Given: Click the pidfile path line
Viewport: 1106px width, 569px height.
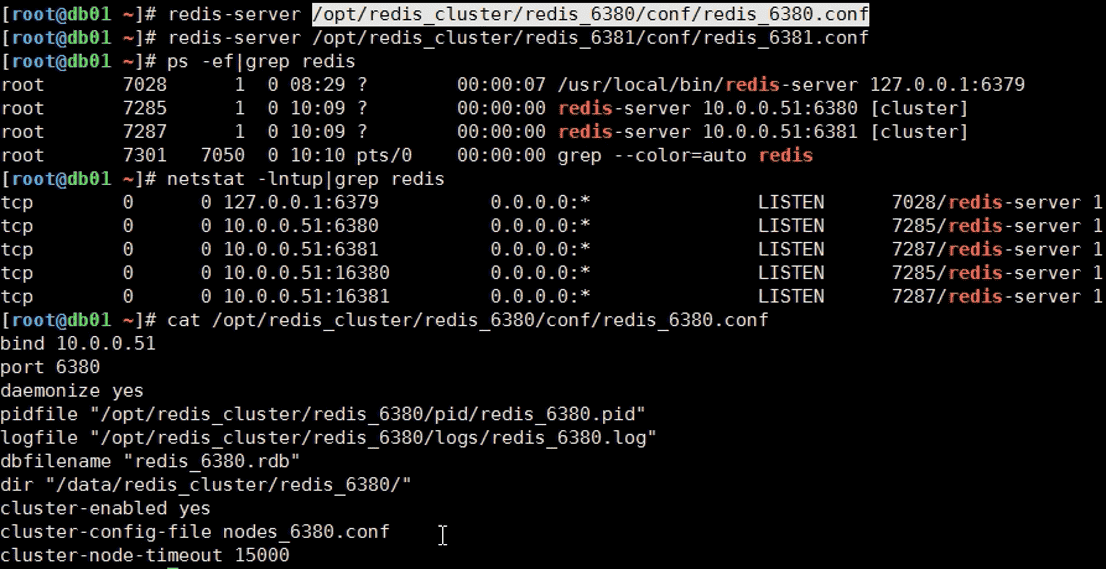Looking at the screenshot, I should coord(323,414).
